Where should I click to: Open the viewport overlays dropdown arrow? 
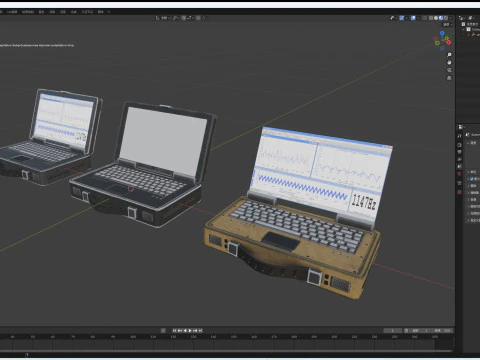tap(418, 18)
